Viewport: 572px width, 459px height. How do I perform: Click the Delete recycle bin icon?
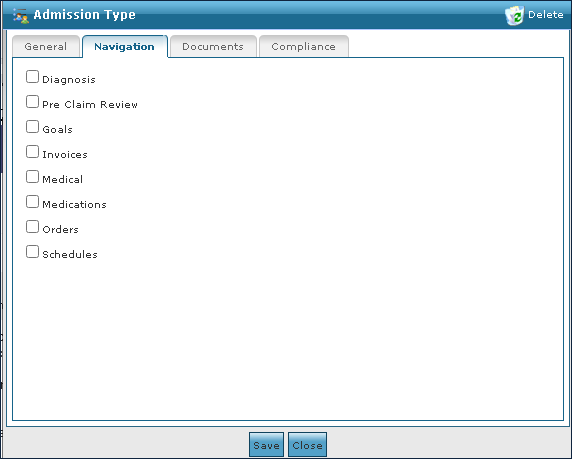point(514,16)
